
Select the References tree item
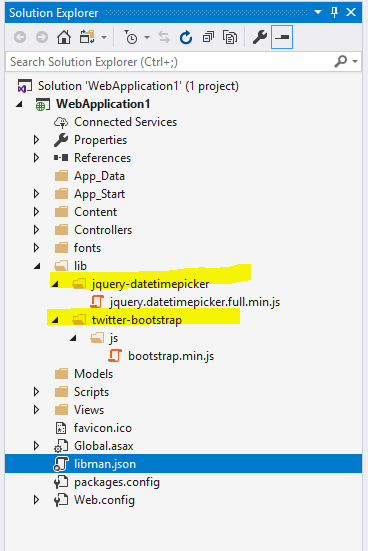[x=102, y=158]
